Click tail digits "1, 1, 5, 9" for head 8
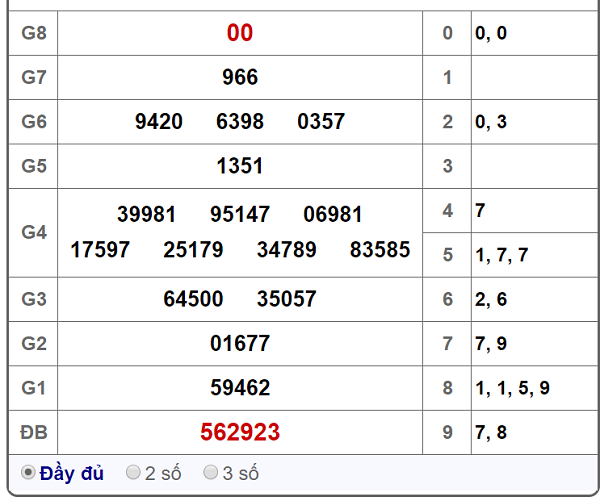This screenshot has height=501, width=600. 513,388
